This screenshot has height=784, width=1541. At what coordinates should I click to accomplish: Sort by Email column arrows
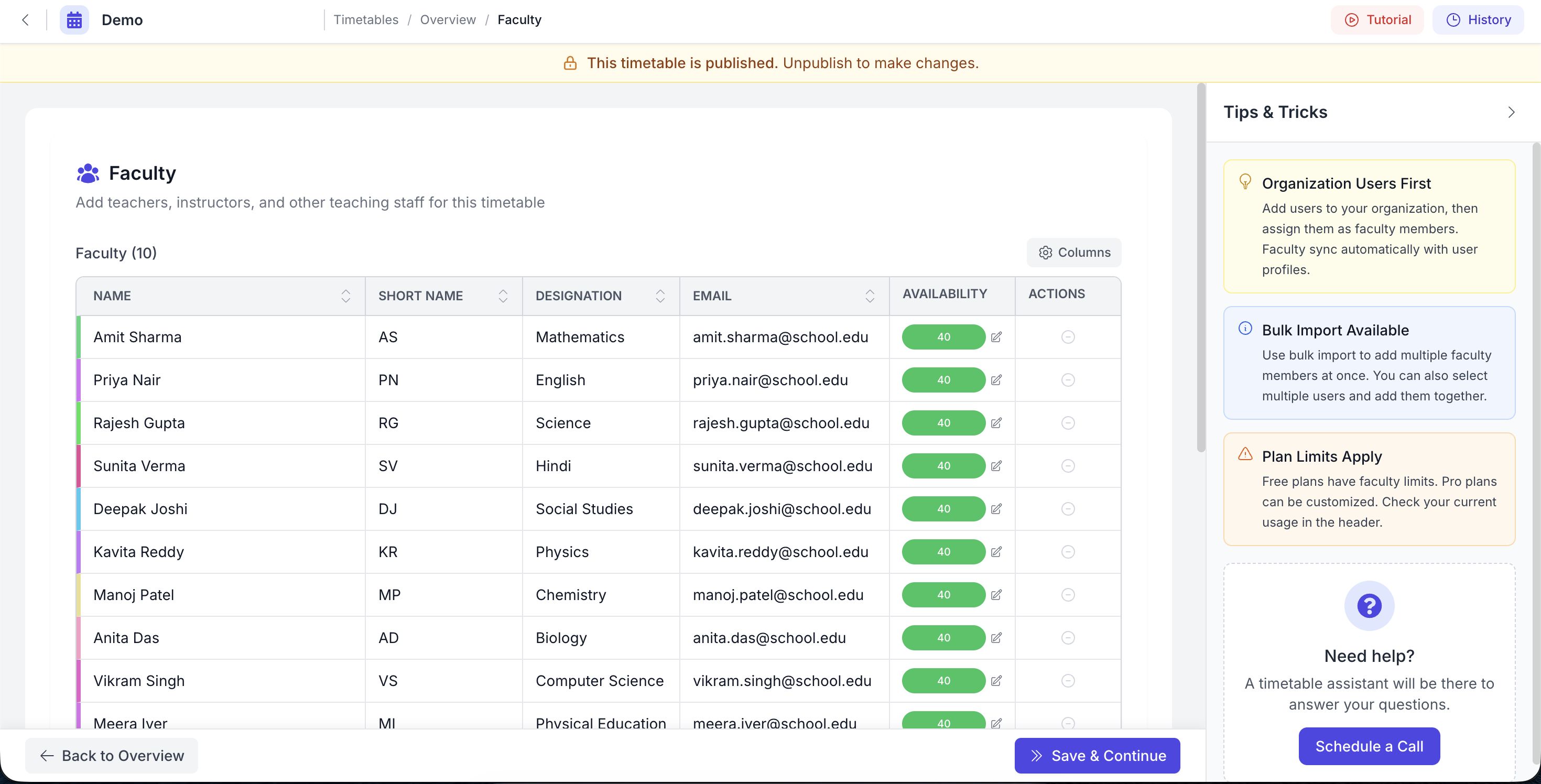coord(870,296)
